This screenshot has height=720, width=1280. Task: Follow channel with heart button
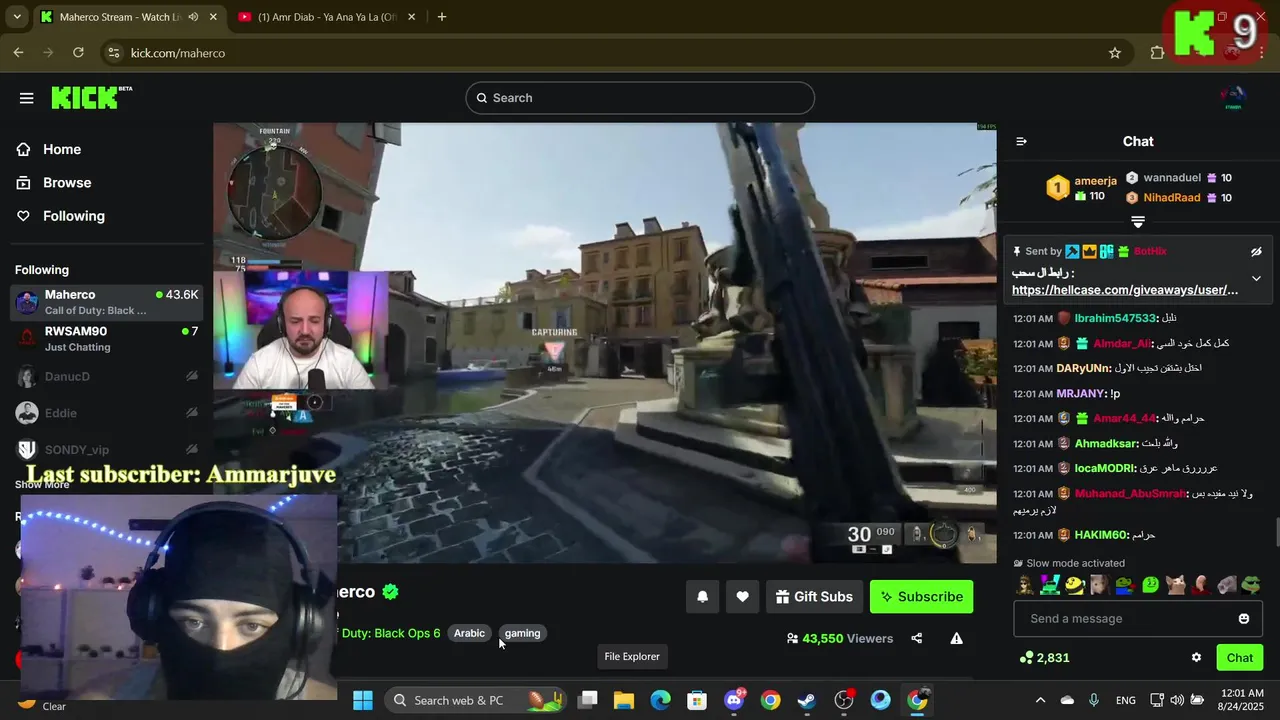click(742, 597)
